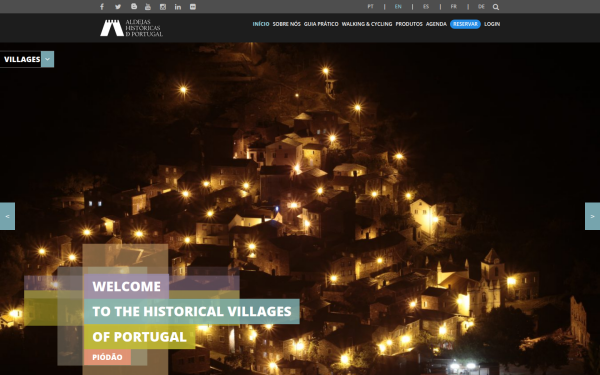Click the Aldeias Históricas de Portugal logo
The width and height of the screenshot is (600, 375).
pos(131,28)
